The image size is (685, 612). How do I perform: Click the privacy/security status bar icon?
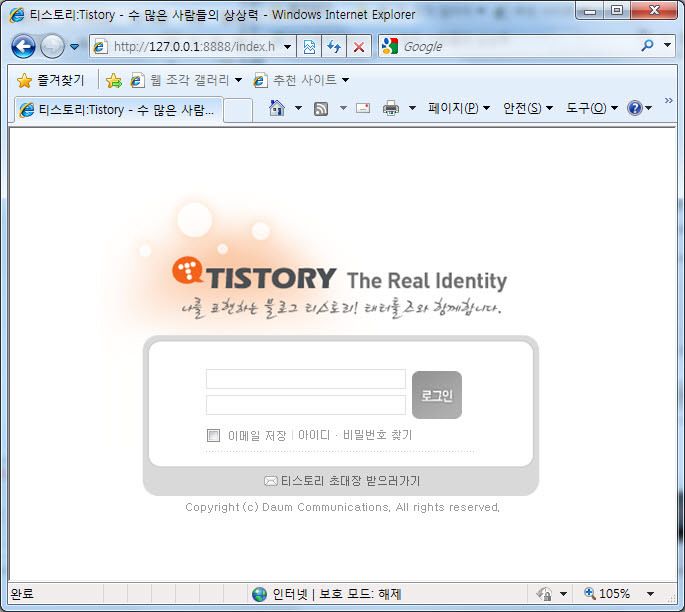(544, 594)
